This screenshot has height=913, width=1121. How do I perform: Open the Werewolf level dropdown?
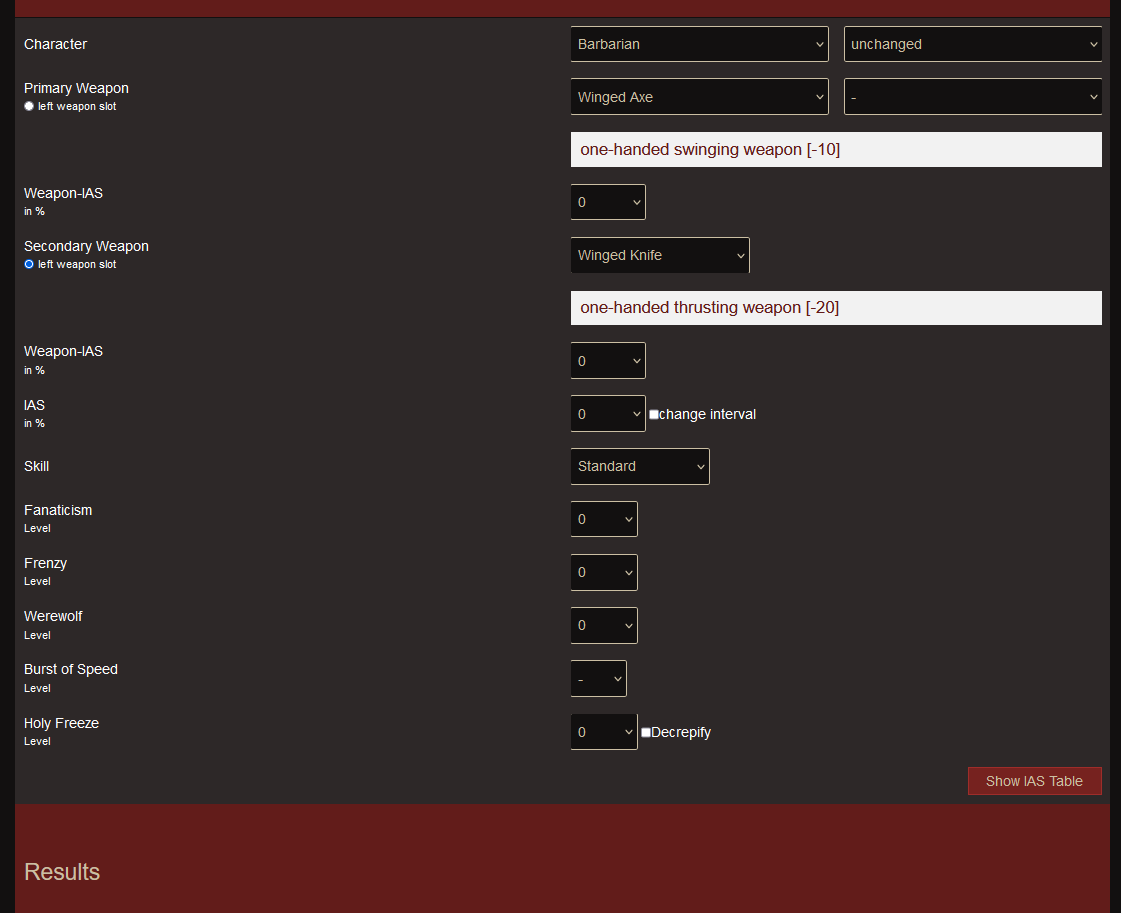click(604, 626)
